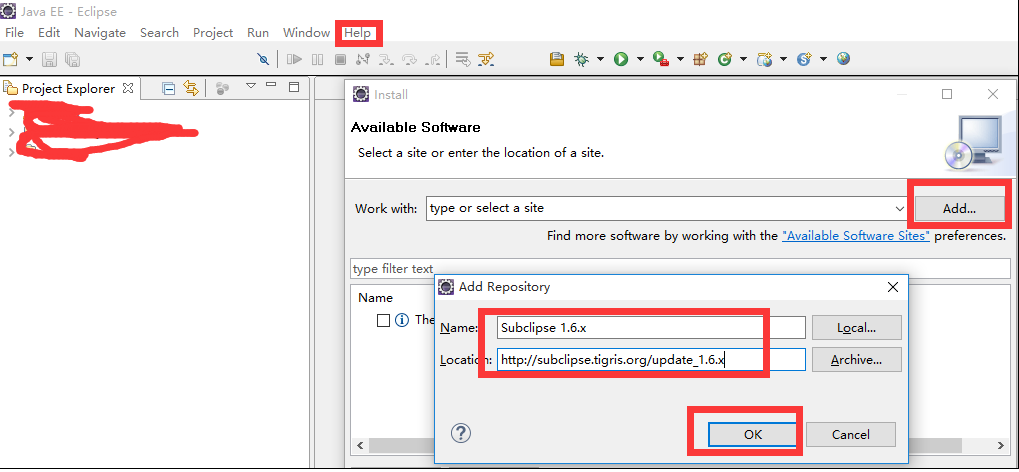The height and width of the screenshot is (472, 1019).
Task: Close the Add Repository dialog
Action: point(893,287)
